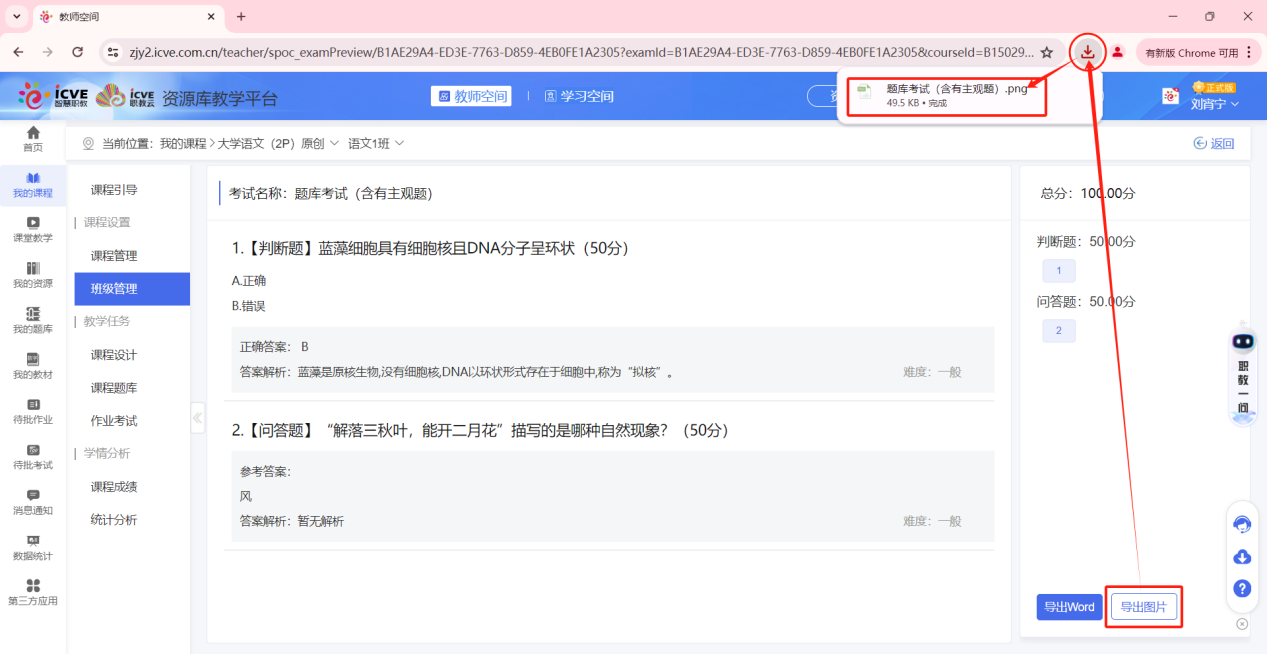Open 数据统计 sidebar icon
1267x654 pixels.
pos(33,547)
